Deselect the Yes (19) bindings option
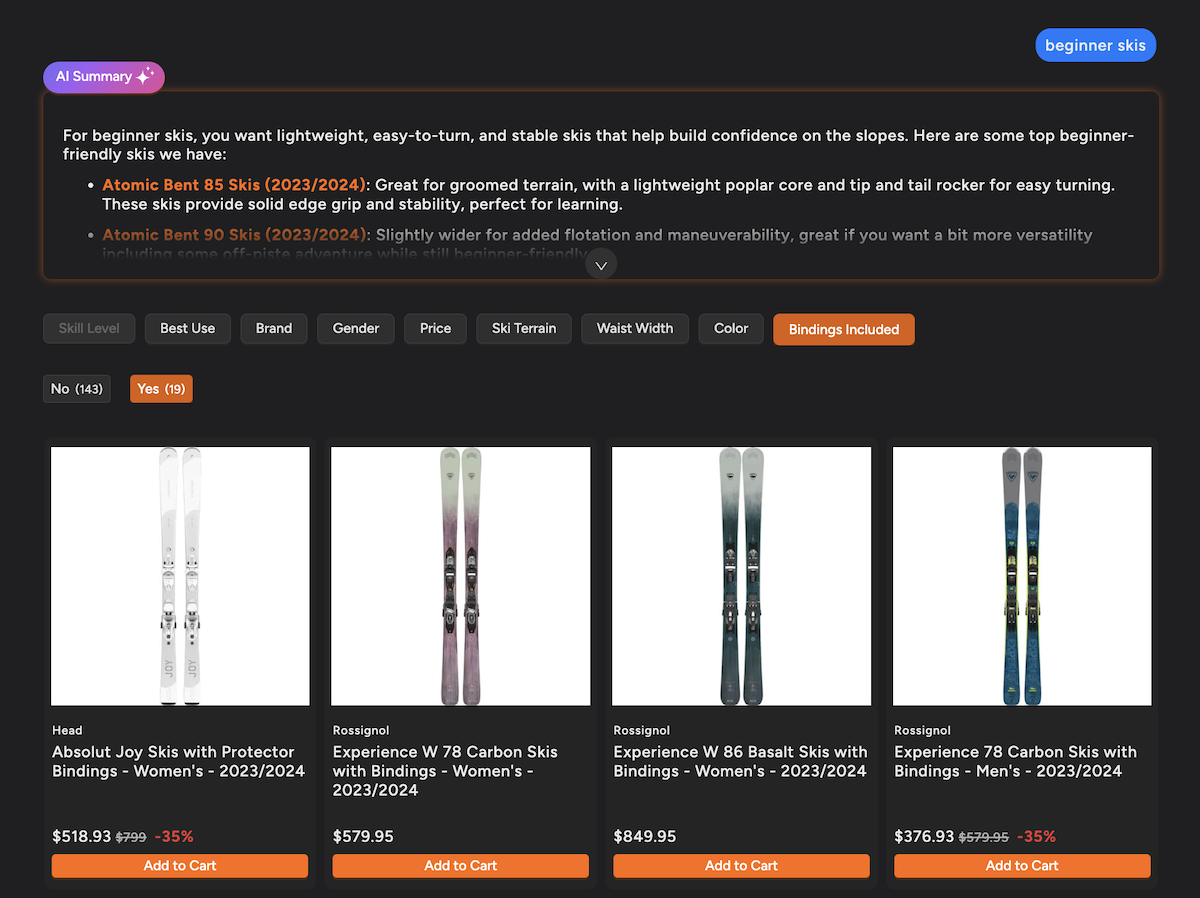This screenshot has width=1200, height=898. (161, 389)
